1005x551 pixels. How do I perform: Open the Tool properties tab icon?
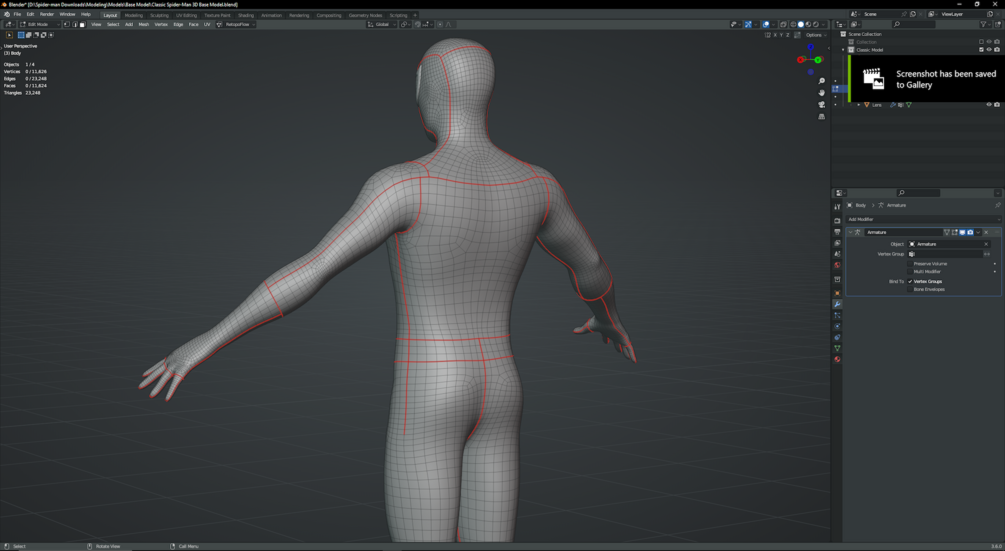pyautogui.click(x=837, y=207)
